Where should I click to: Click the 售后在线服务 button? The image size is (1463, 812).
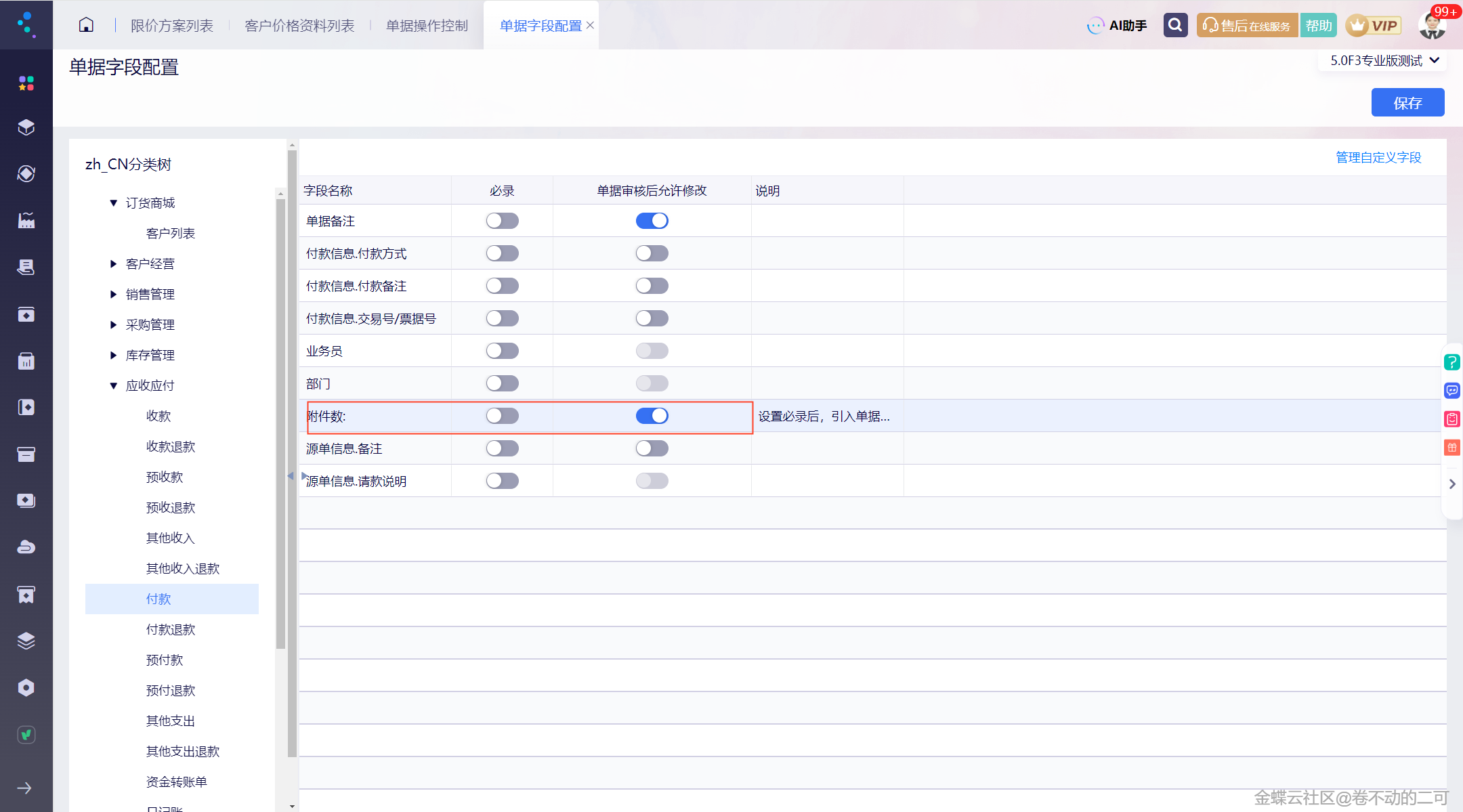coord(1247,26)
